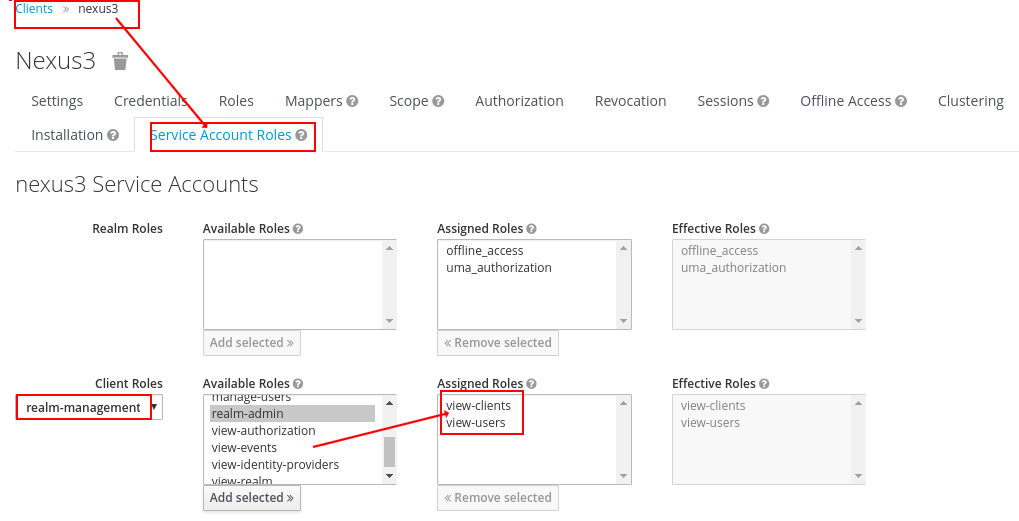The image size is (1019, 521).
Task: Click Add selected under Client Roles
Action: pos(252,498)
